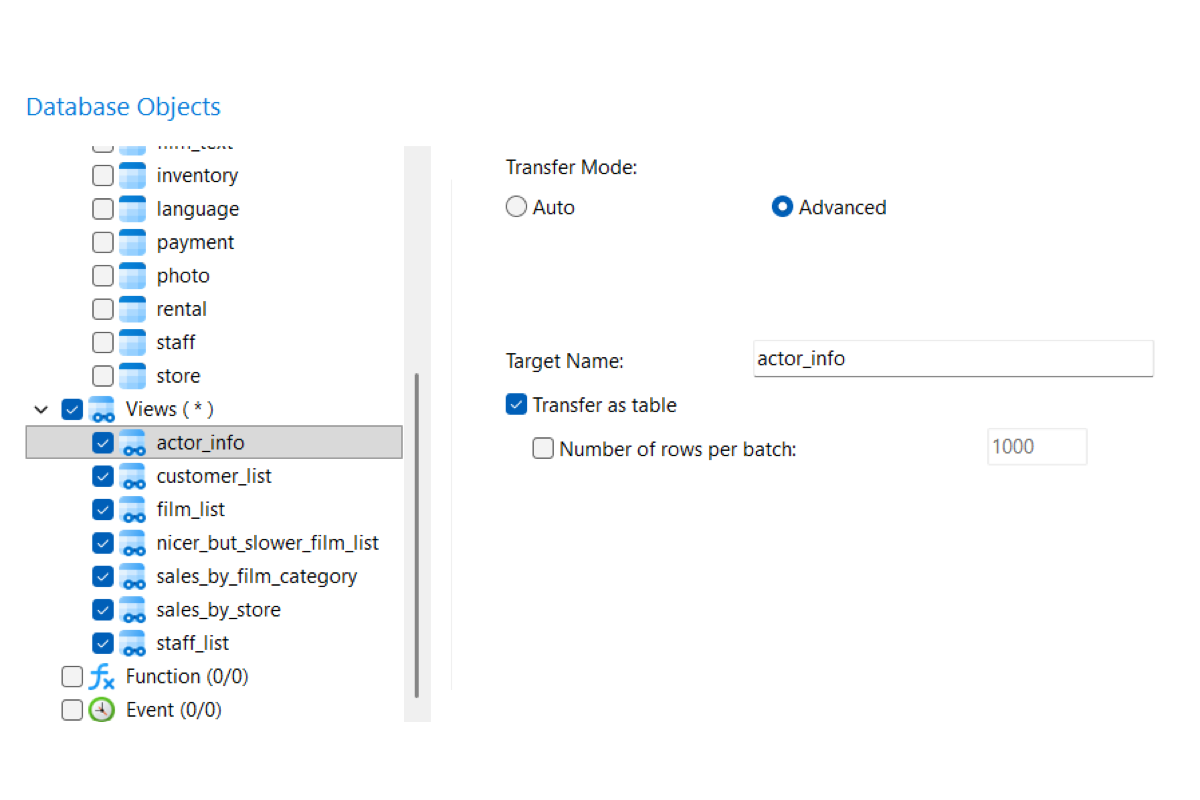
Task: Click the Event clock icon
Action: pyautogui.click(x=102, y=710)
